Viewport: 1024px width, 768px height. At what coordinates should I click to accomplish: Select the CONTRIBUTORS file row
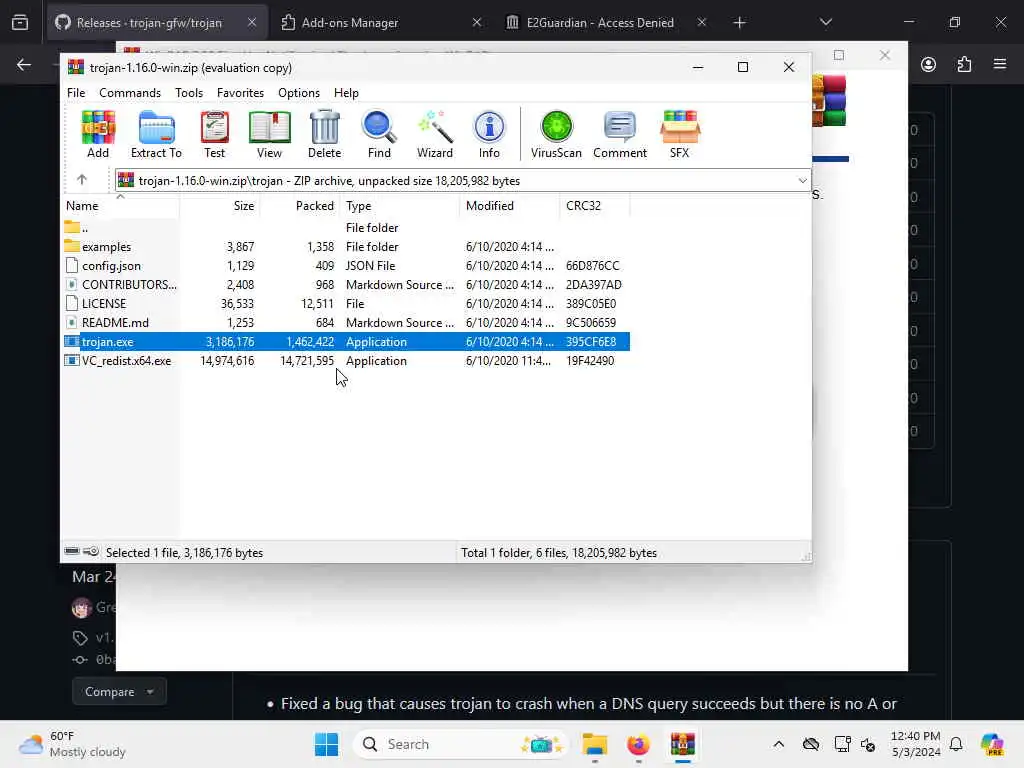tap(346, 285)
